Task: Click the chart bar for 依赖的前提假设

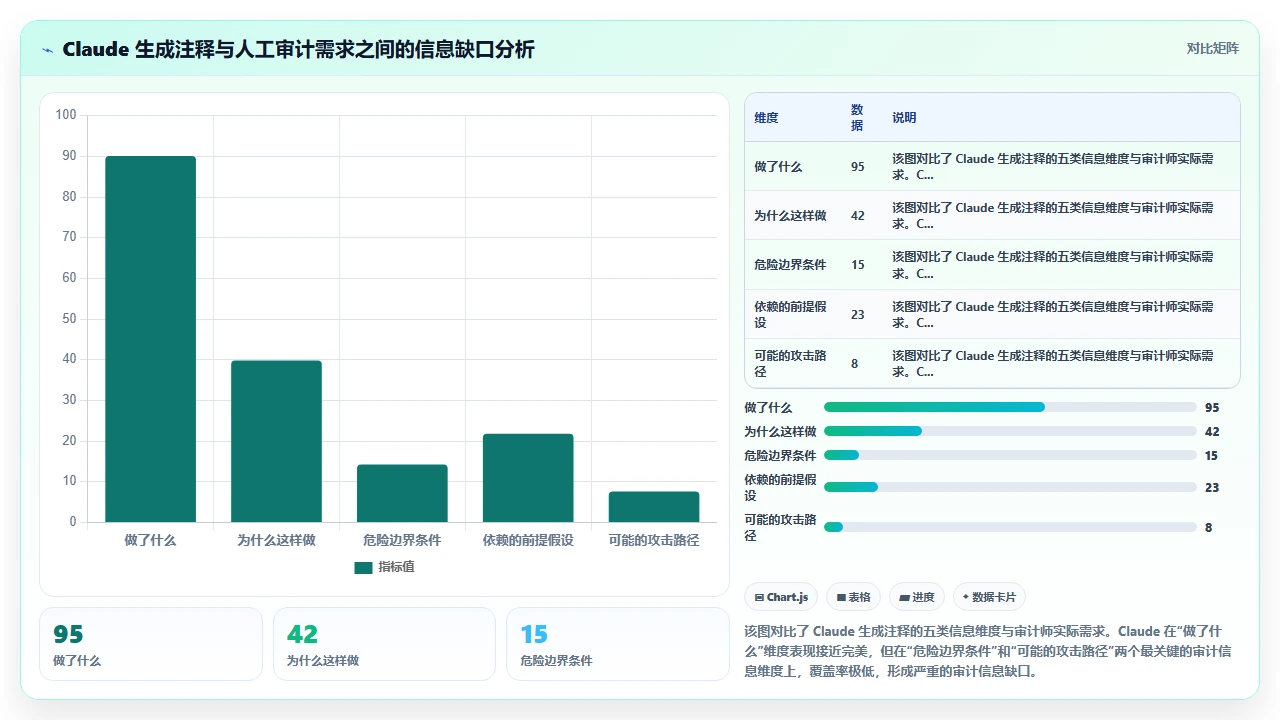Action: 528,478
